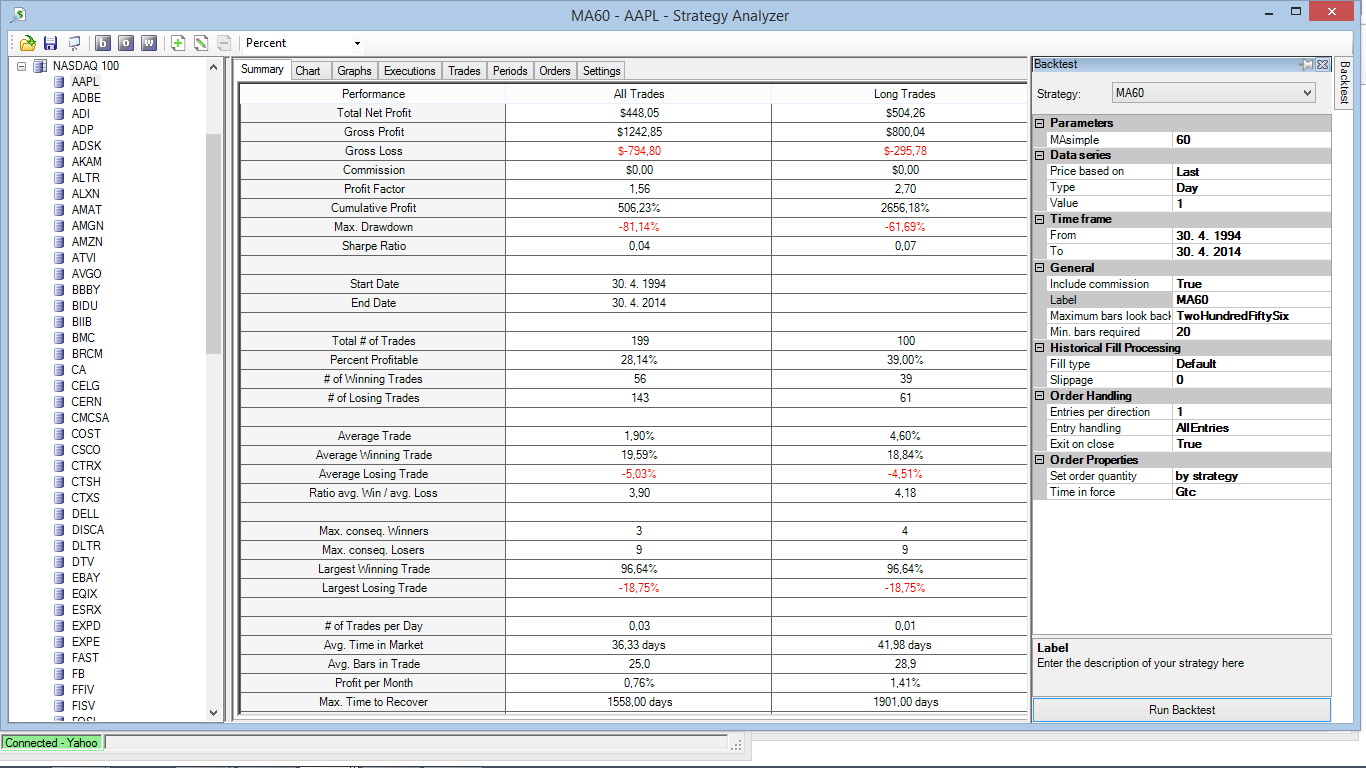Switch to the Orders tab

pyautogui.click(x=555, y=71)
